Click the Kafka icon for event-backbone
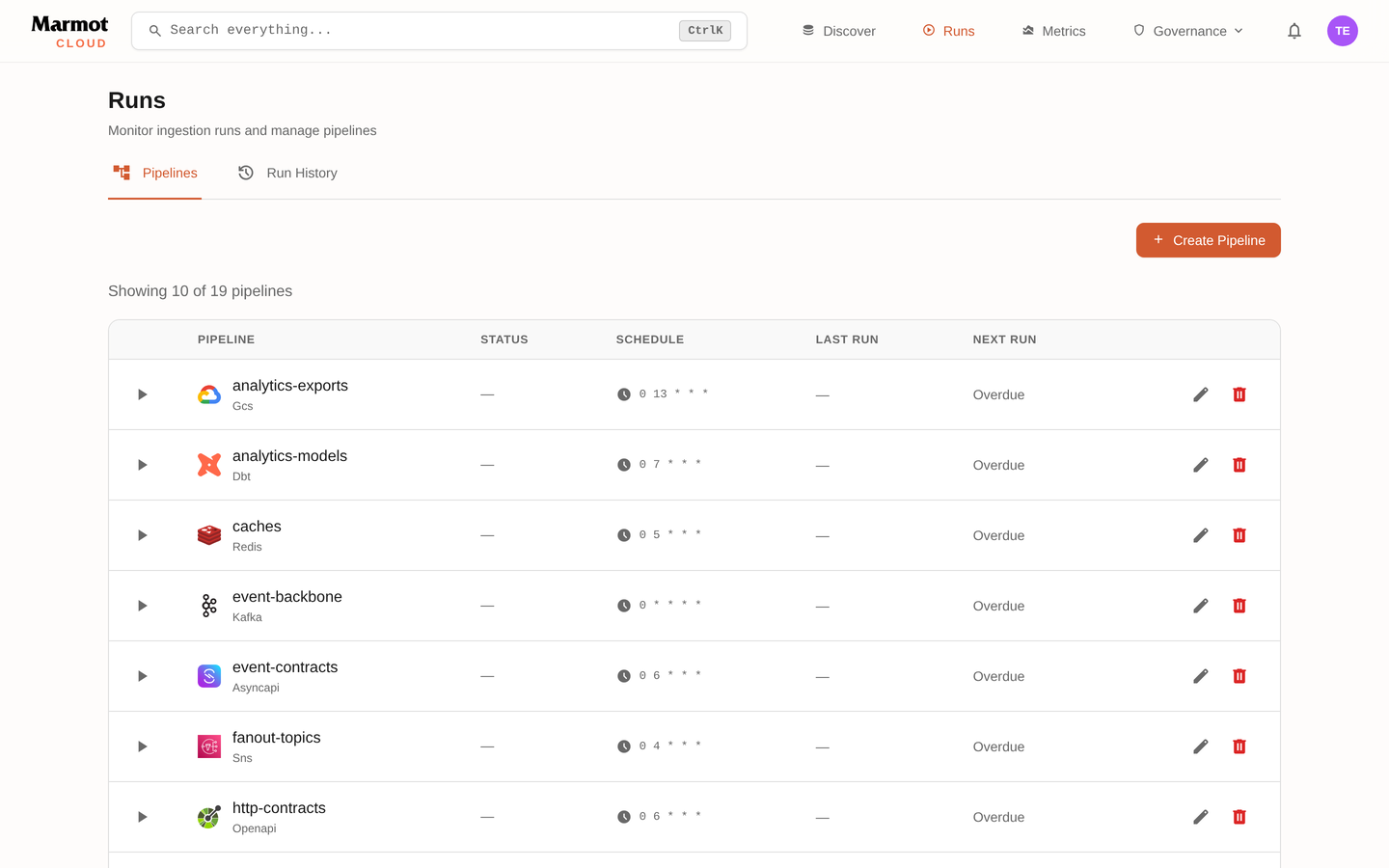 (x=209, y=606)
